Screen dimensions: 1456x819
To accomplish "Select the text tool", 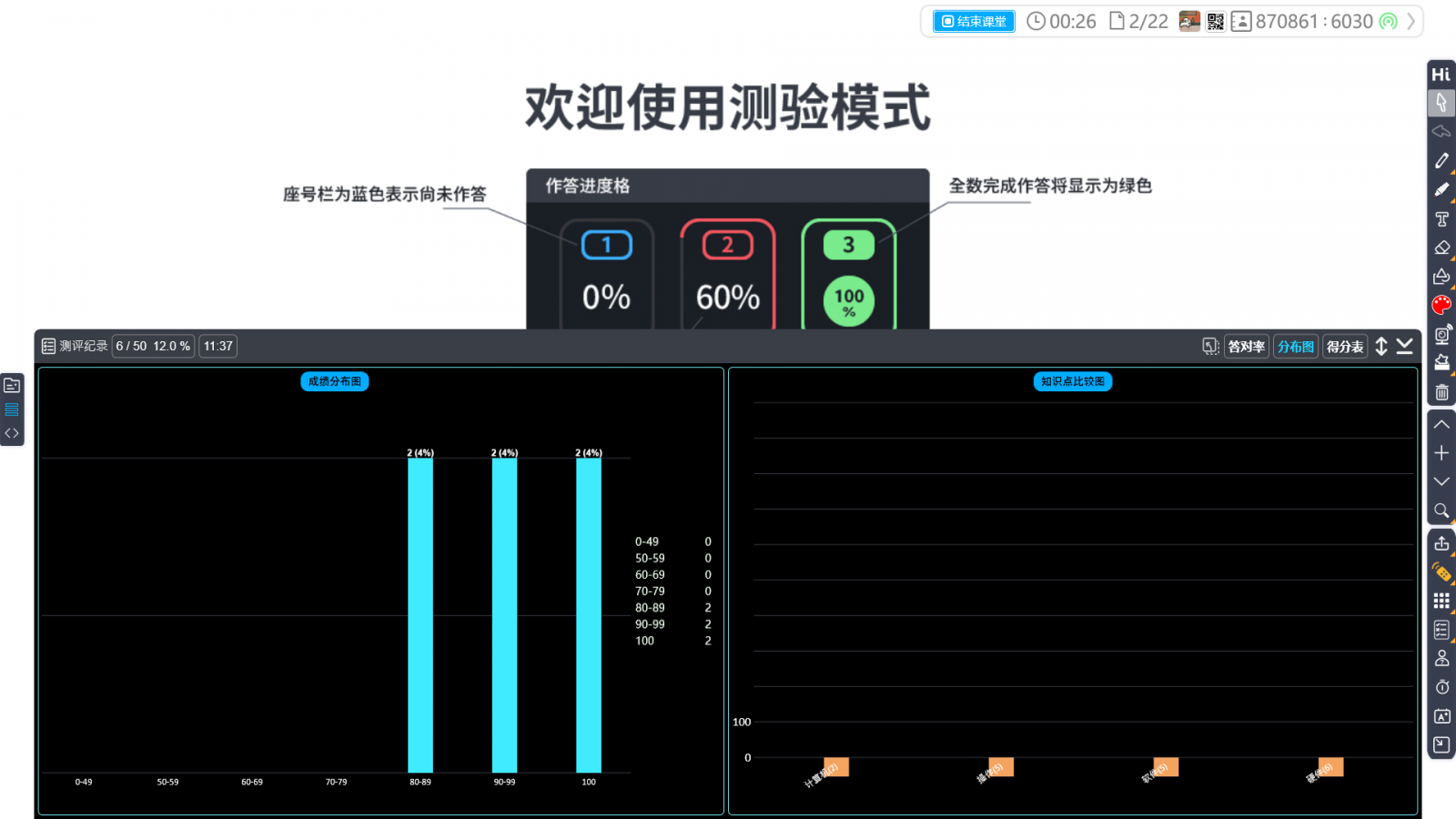I will point(1441,219).
